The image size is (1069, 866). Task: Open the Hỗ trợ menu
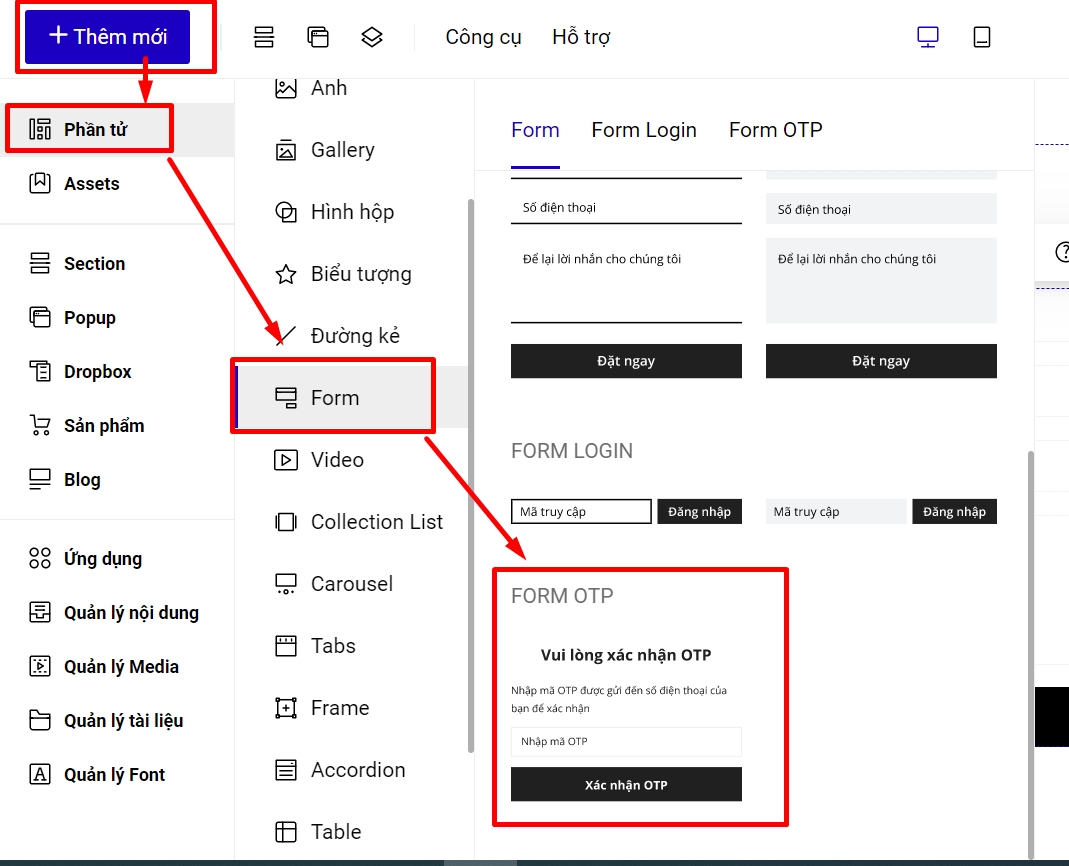(581, 37)
